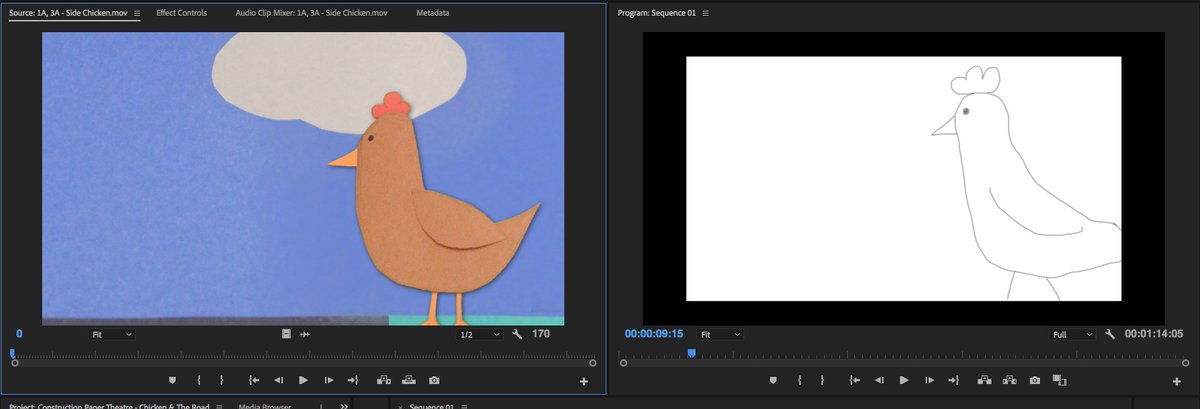Add marker in Source monitor

click(x=172, y=380)
